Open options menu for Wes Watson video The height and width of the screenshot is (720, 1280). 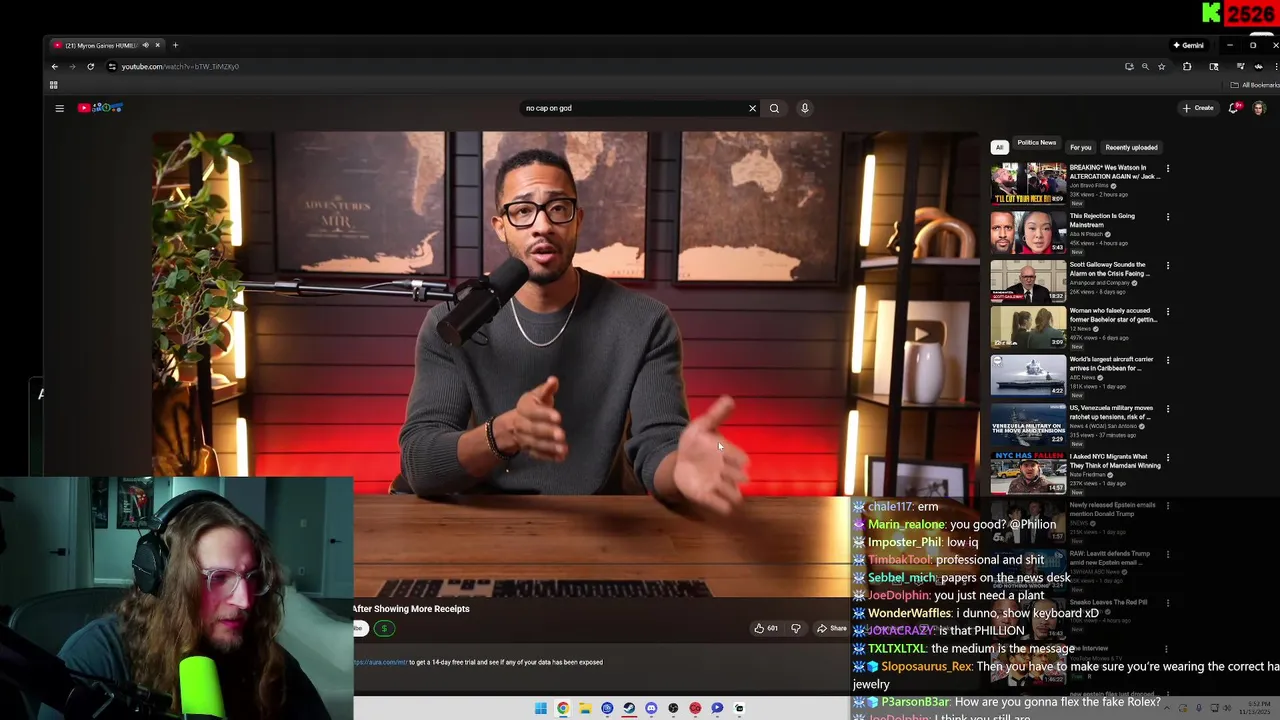[x=1167, y=168]
